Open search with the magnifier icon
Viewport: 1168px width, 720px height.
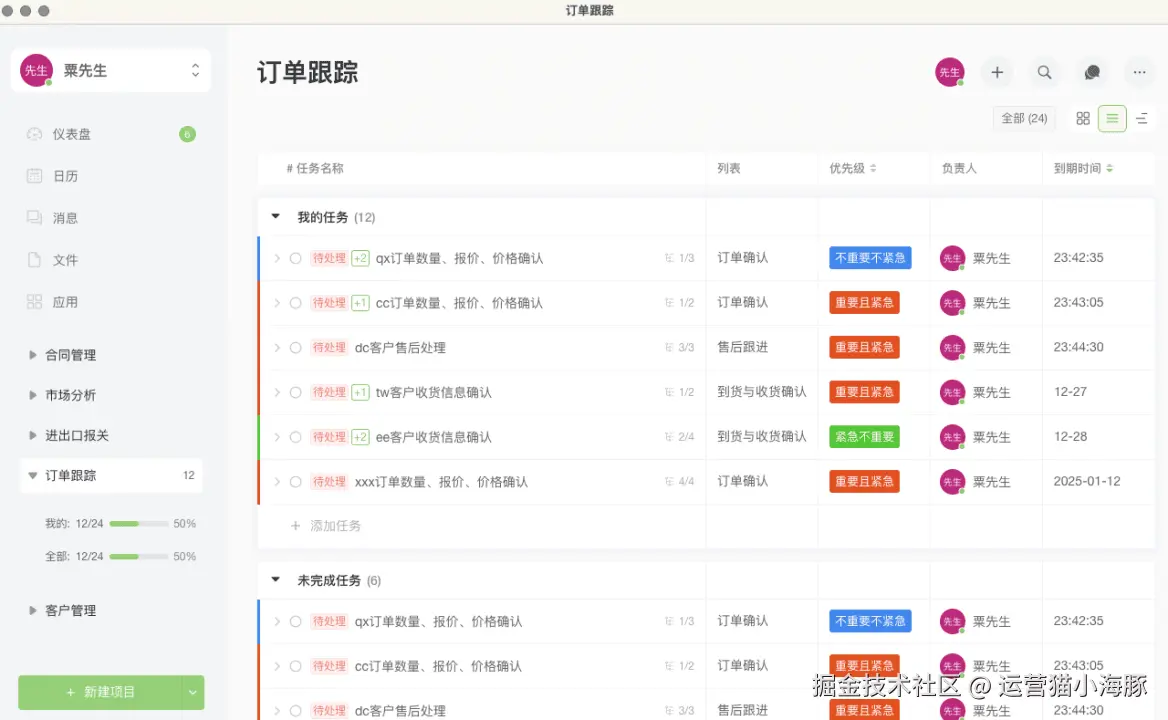[1044, 72]
